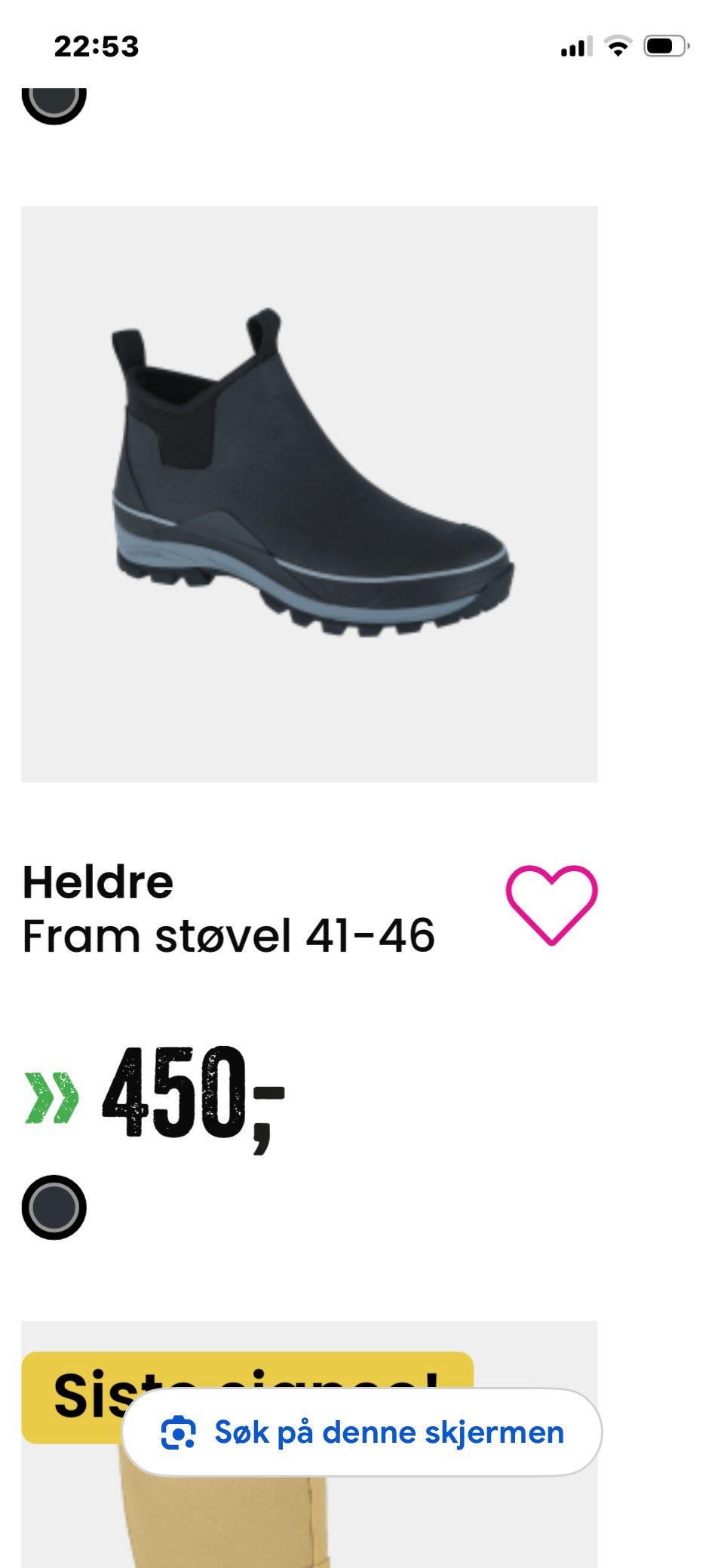
Task: Tap the rear heel pull loop on the boot
Action: point(128,351)
